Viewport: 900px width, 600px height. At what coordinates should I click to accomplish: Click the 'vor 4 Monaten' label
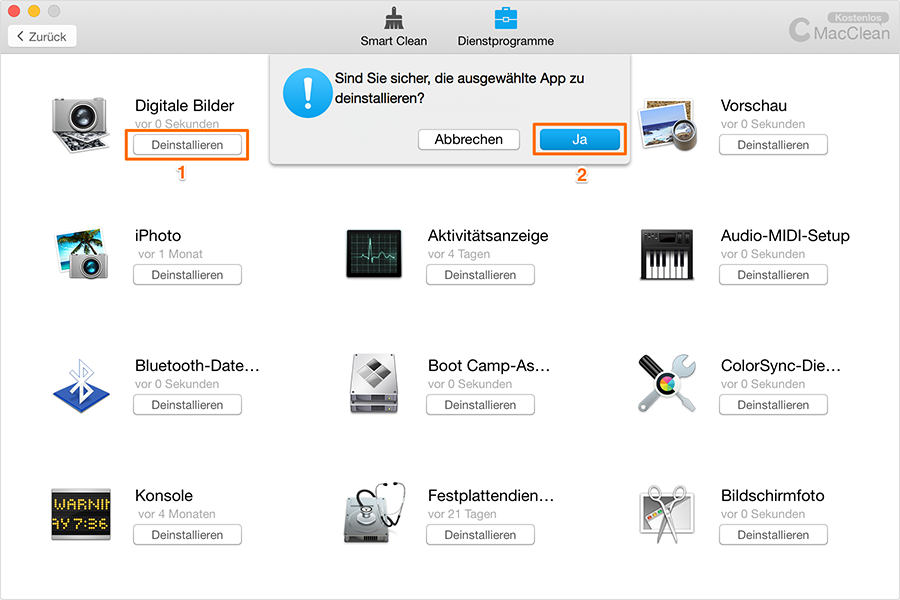[177, 514]
